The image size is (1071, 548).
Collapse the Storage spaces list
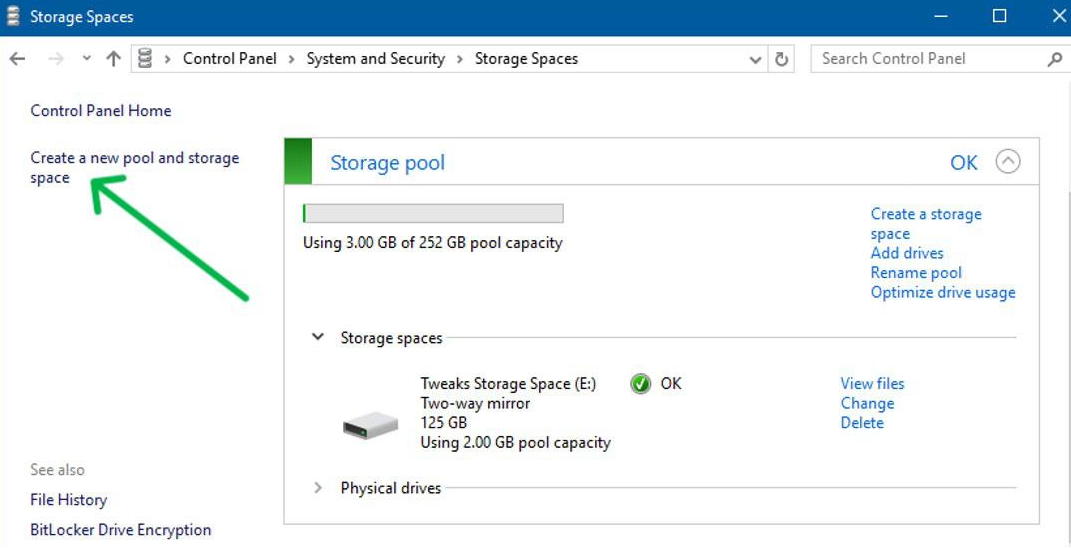tap(318, 338)
